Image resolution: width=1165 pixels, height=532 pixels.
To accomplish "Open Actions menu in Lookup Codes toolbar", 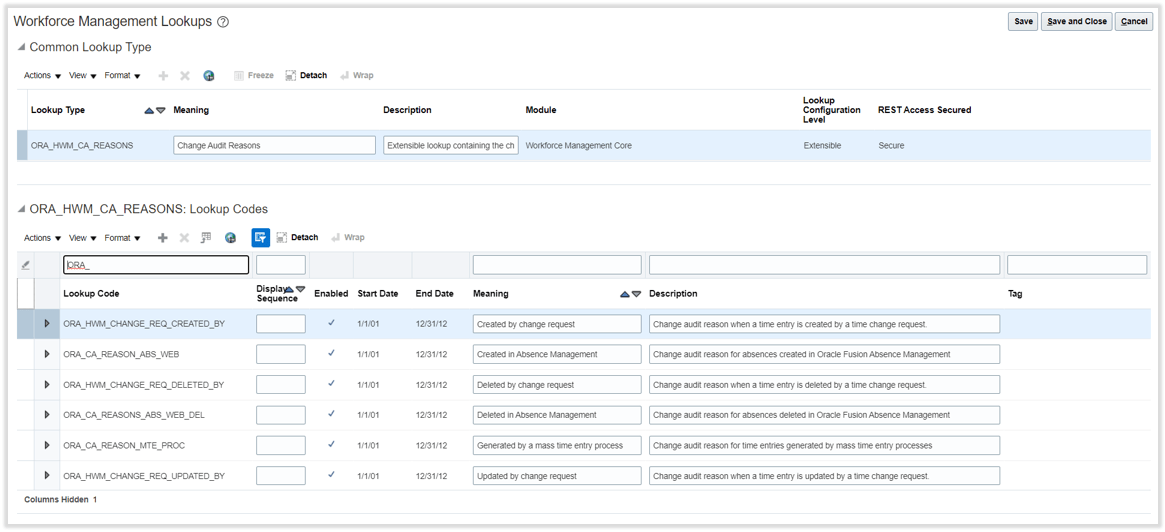I will 42,238.
